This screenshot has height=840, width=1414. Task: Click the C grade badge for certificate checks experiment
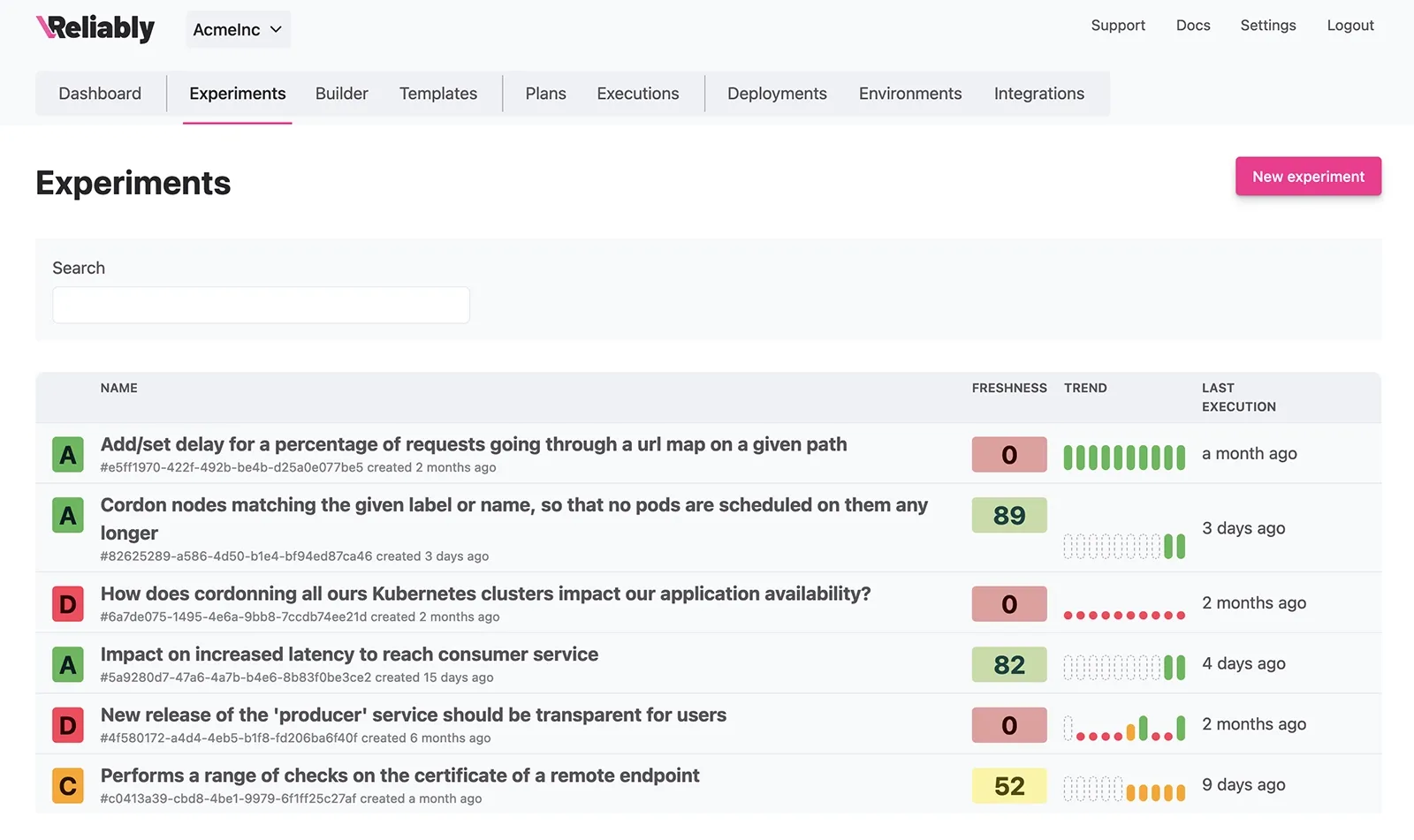[68, 786]
